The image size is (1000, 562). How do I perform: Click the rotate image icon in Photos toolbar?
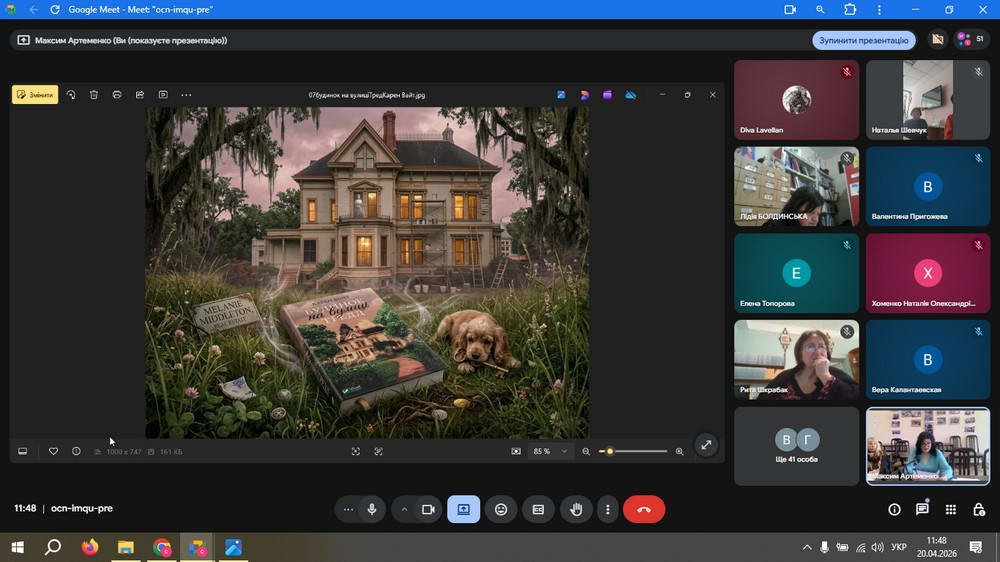(x=71, y=95)
